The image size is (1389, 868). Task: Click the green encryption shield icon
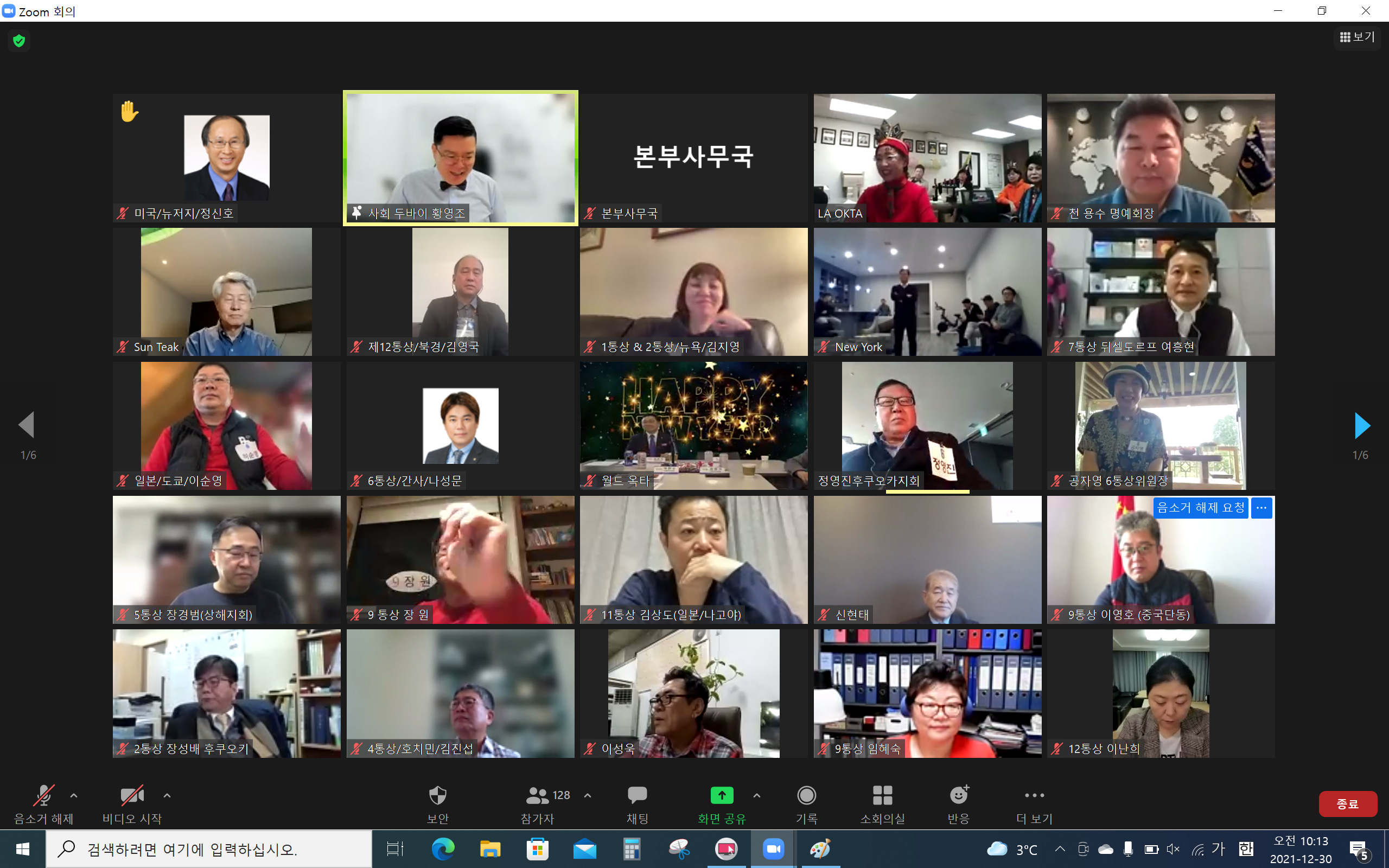pos(19,41)
